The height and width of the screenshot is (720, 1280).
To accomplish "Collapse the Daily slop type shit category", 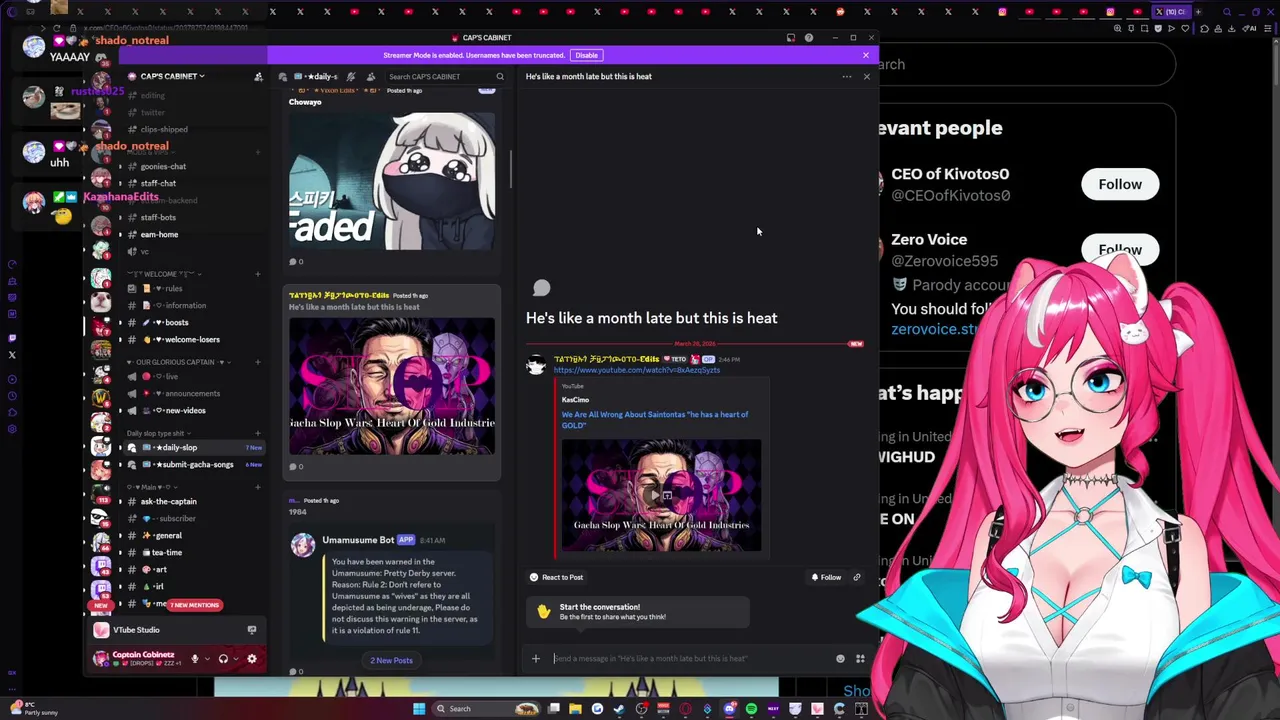I will coord(160,433).
